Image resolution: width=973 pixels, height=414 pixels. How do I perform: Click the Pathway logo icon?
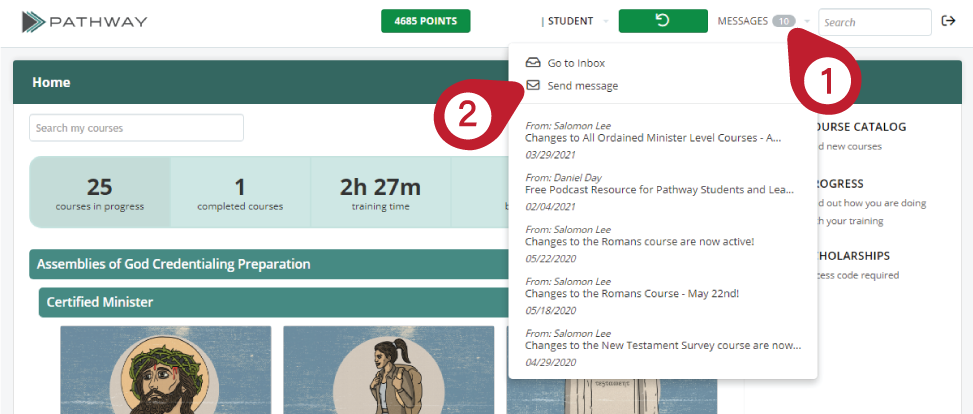coord(34,22)
